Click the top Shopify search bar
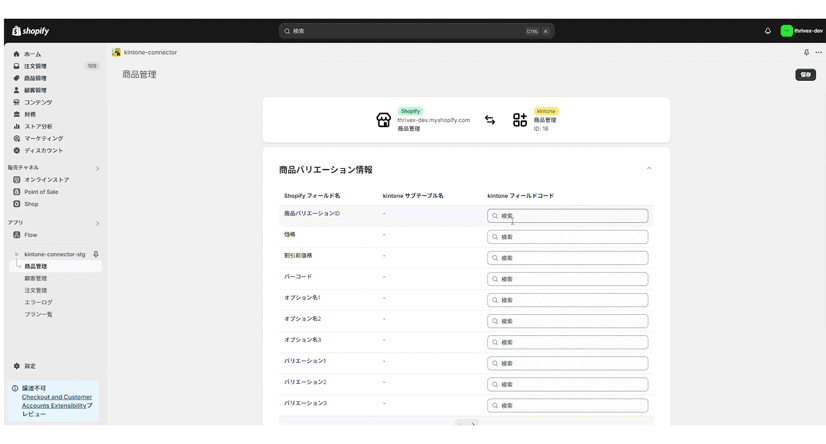Viewport: 826px width, 444px height. pos(416,31)
